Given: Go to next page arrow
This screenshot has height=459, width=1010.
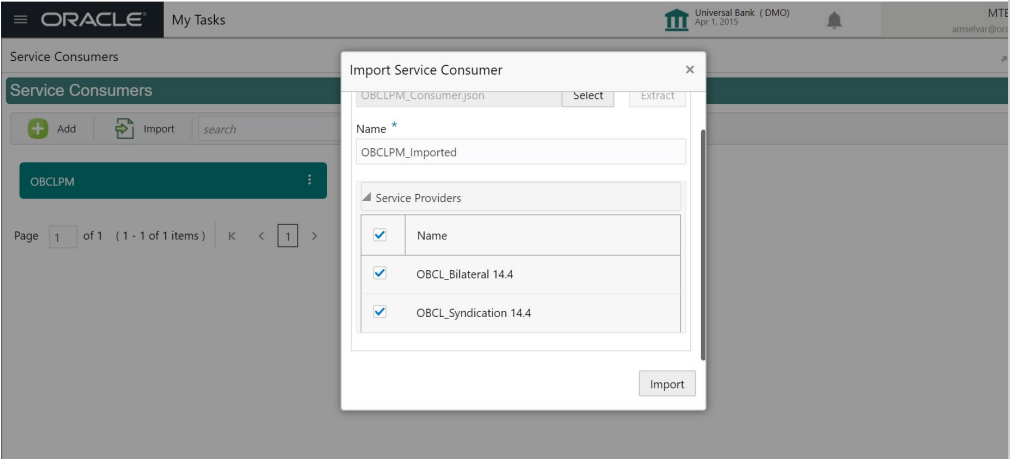Looking at the screenshot, I should tap(314, 236).
